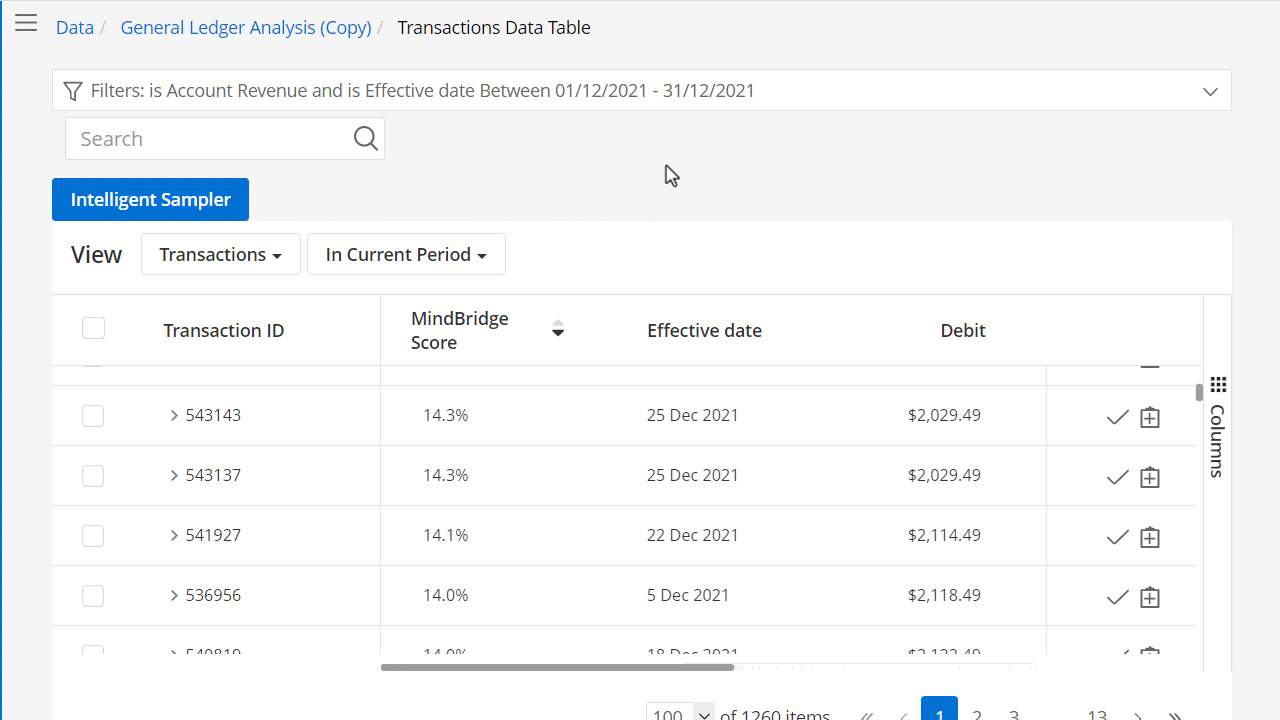1280x720 pixels.
Task: Click the filter funnel icon
Action: click(72, 91)
